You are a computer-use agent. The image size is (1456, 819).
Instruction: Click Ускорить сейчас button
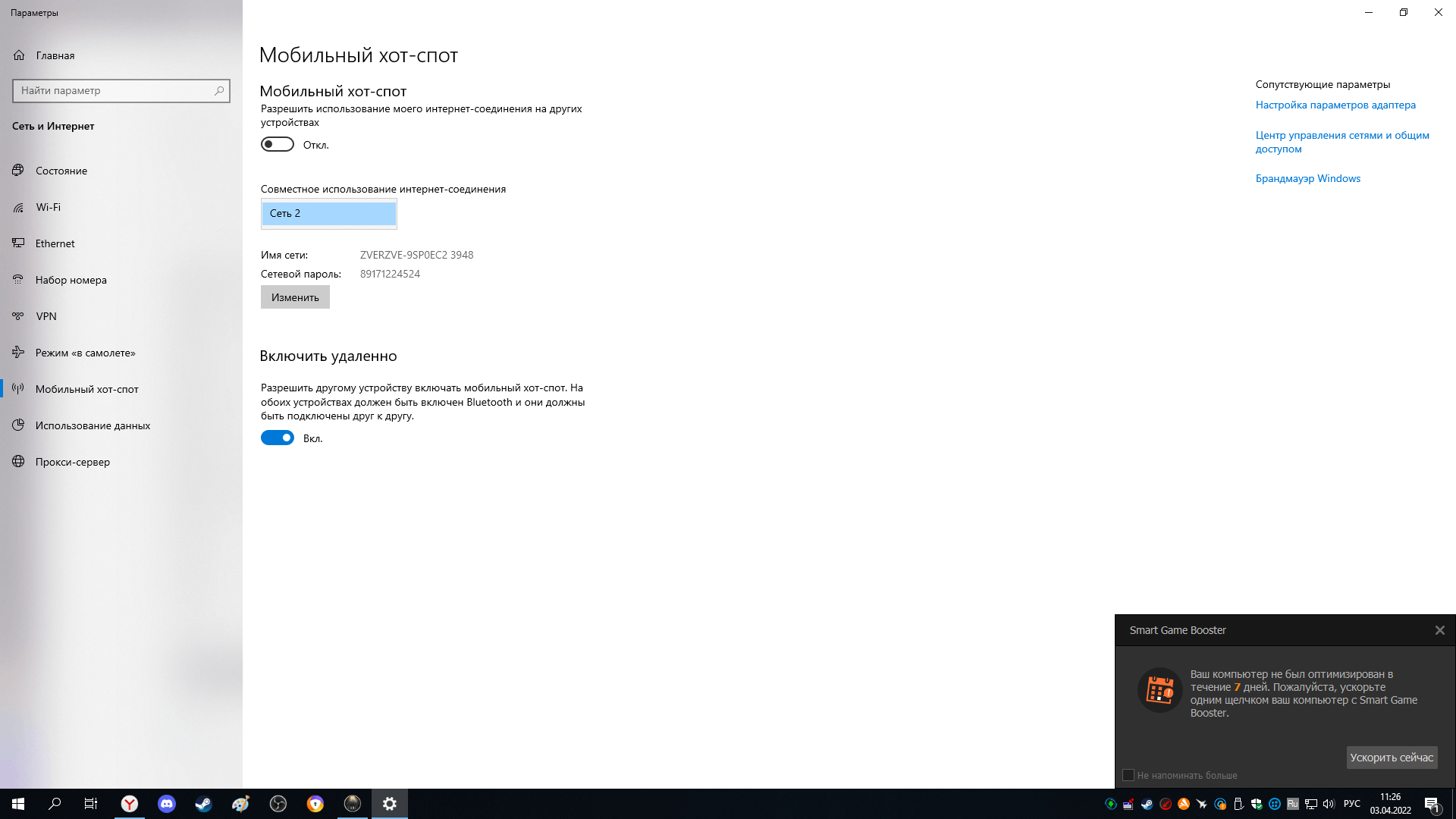[1392, 757]
